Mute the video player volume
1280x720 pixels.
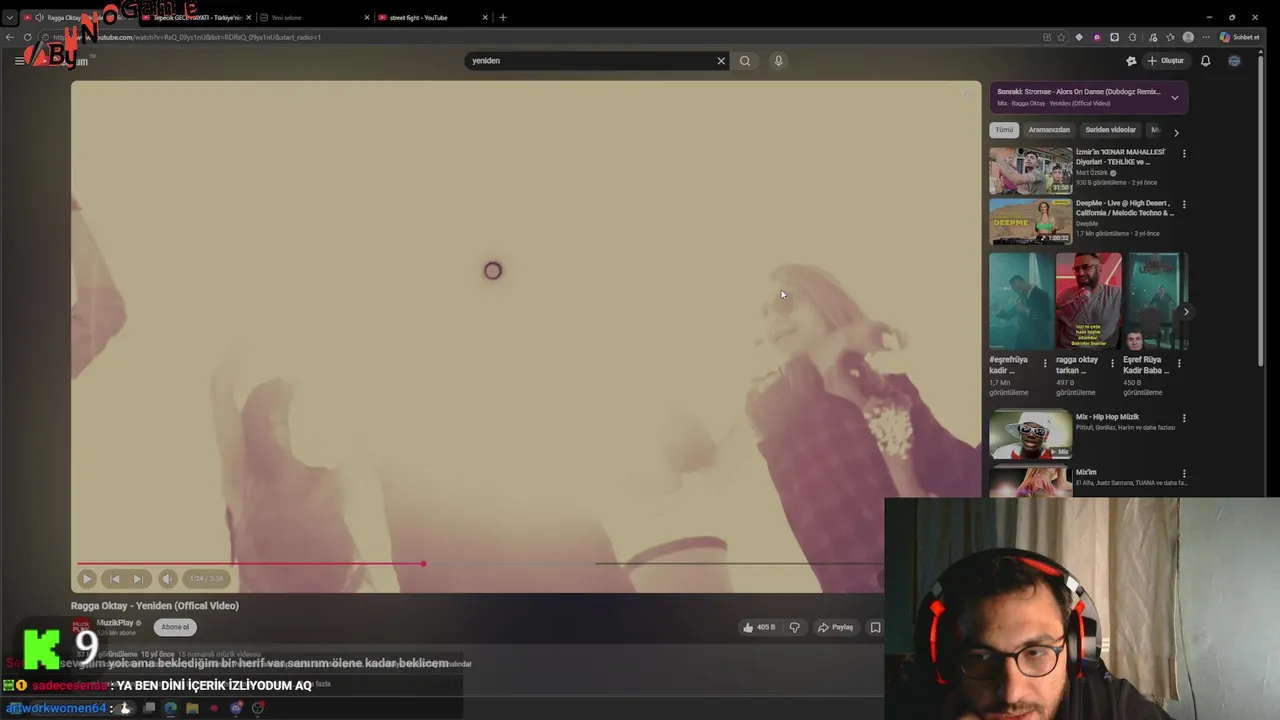pyautogui.click(x=168, y=578)
